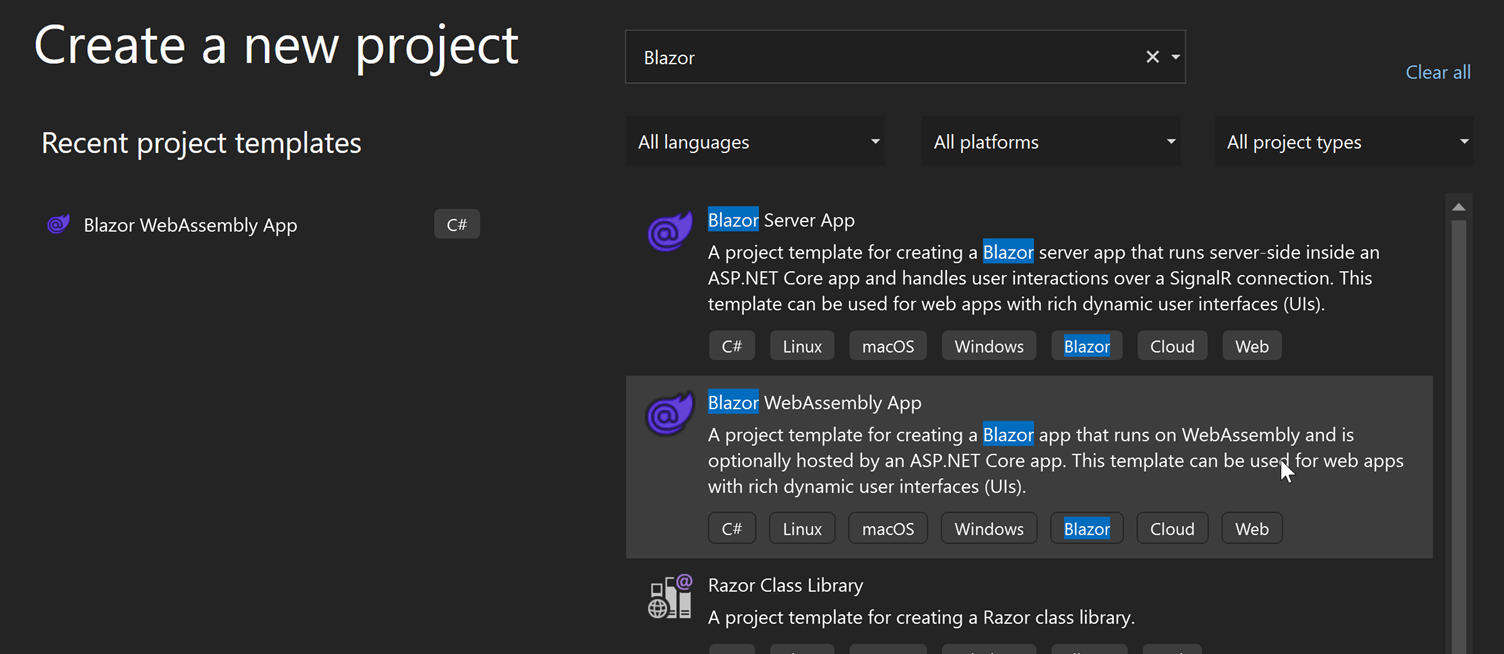Click the Blazor WebAssembly App template icon

tap(668, 412)
